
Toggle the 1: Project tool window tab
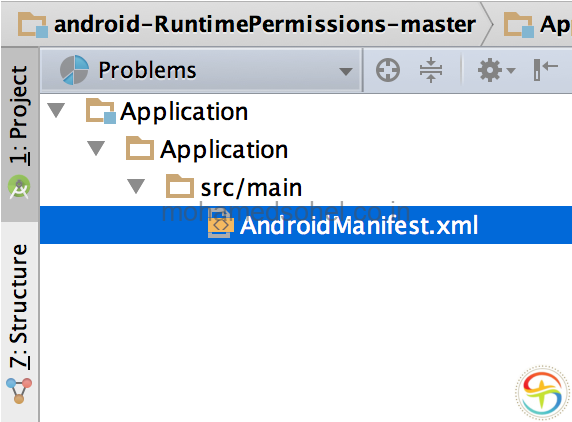point(19,134)
